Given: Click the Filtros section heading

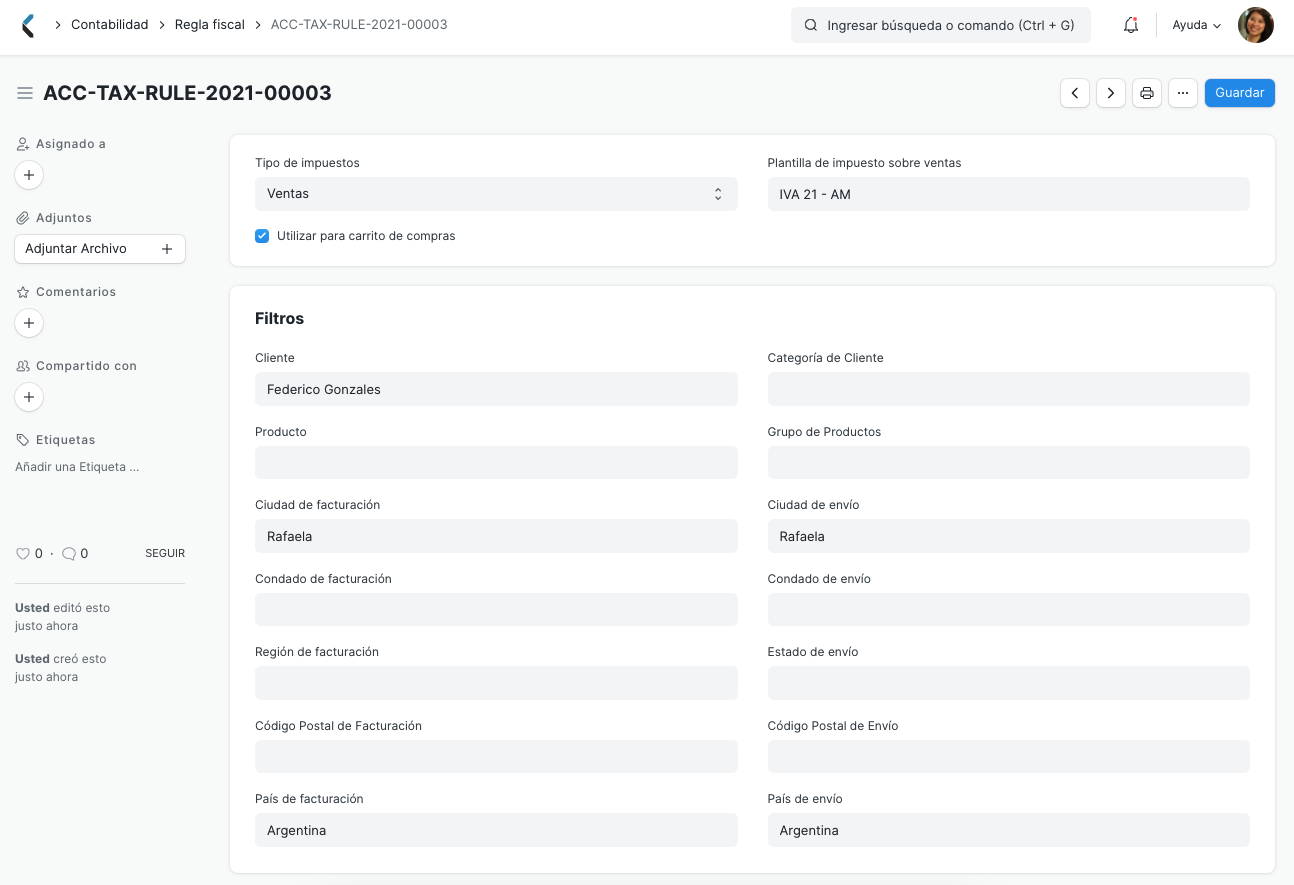Looking at the screenshot, I should point(279,318).
